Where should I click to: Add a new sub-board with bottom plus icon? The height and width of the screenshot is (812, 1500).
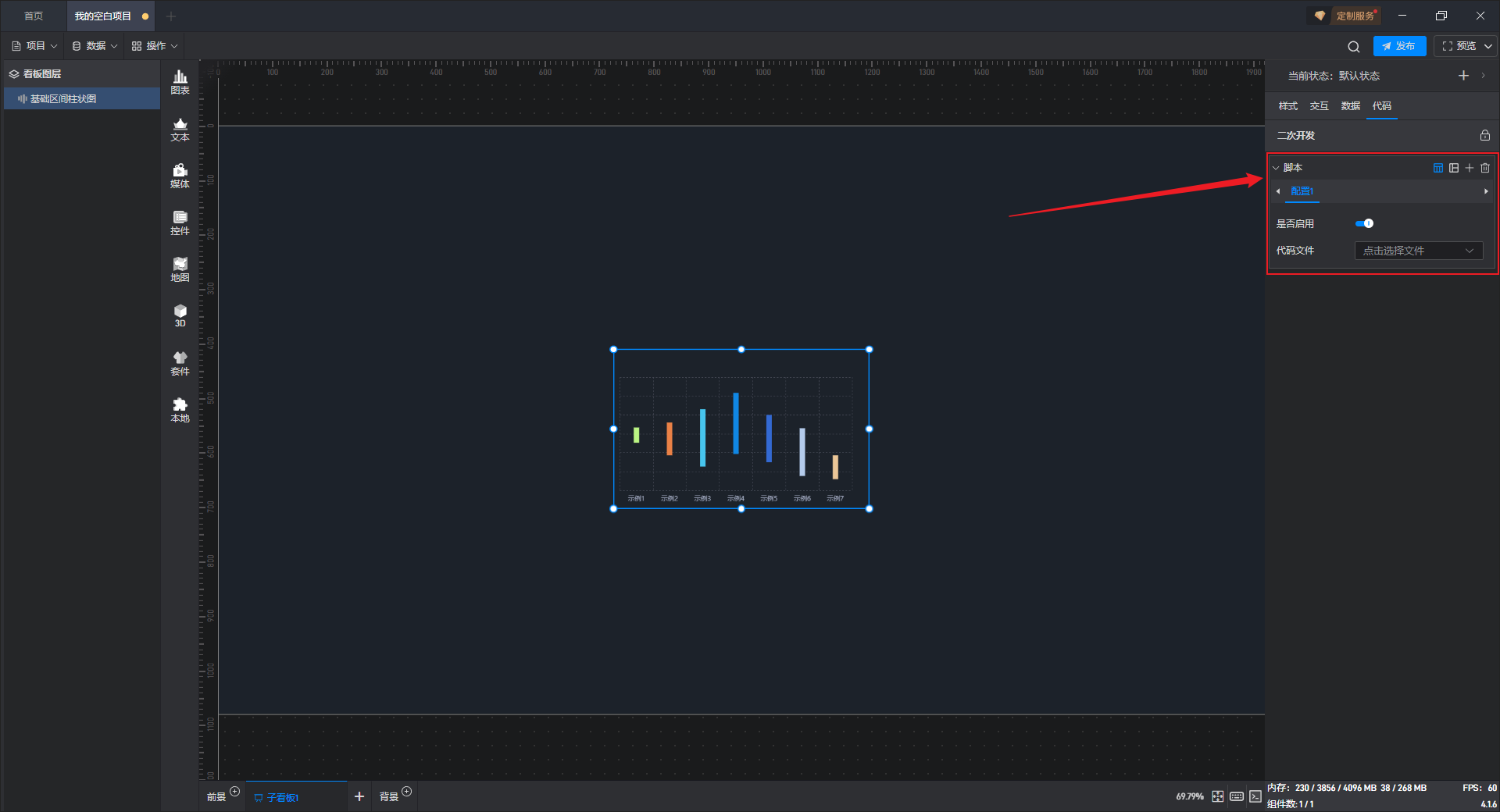[359, 796]
